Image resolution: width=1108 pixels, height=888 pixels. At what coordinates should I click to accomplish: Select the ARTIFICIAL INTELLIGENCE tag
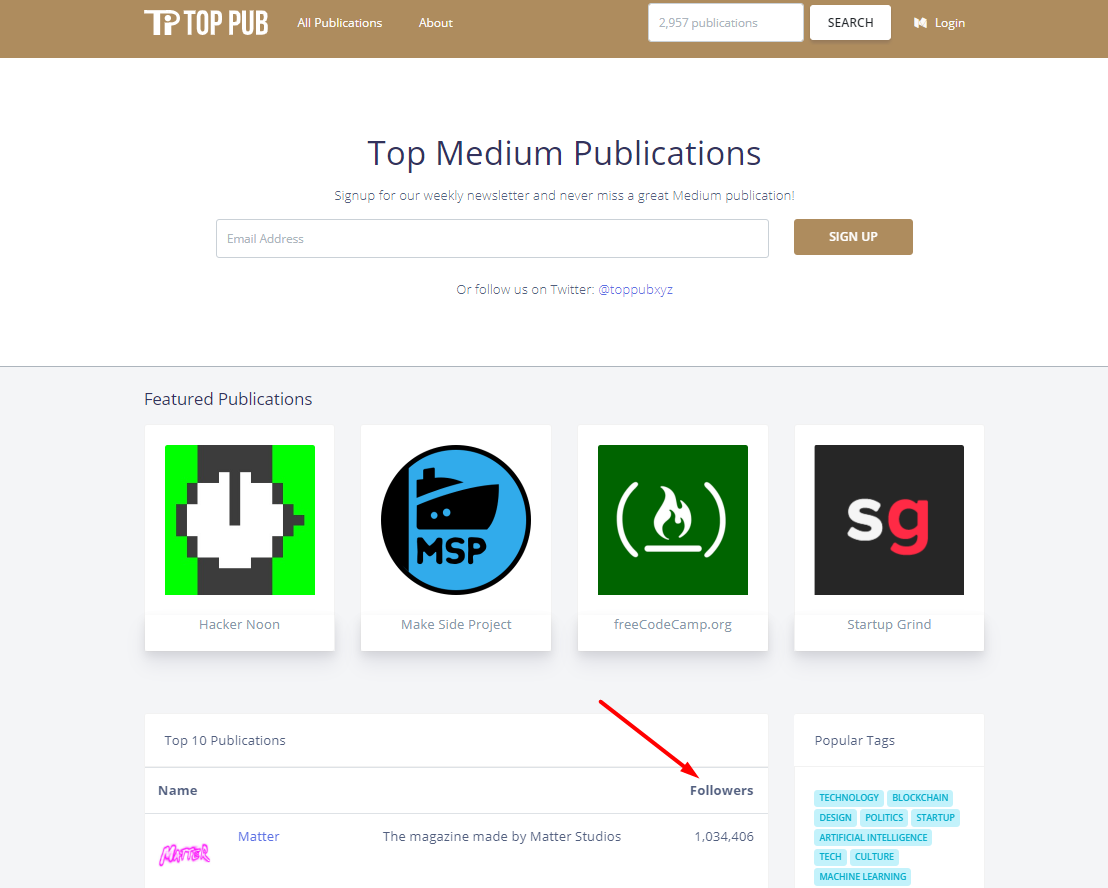pyautogui.click(x=873, y=837)
